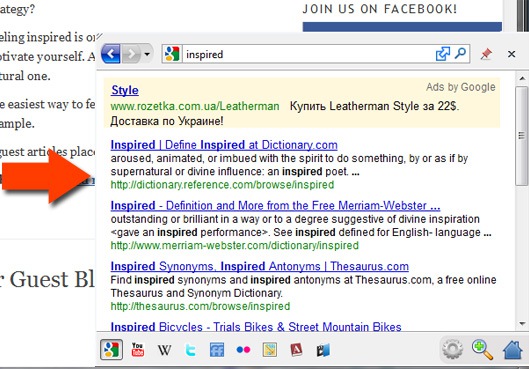The width and height of the screenshot is (529, 369).
Task: Click the forward navigation arrow
Action: point(131,53)
